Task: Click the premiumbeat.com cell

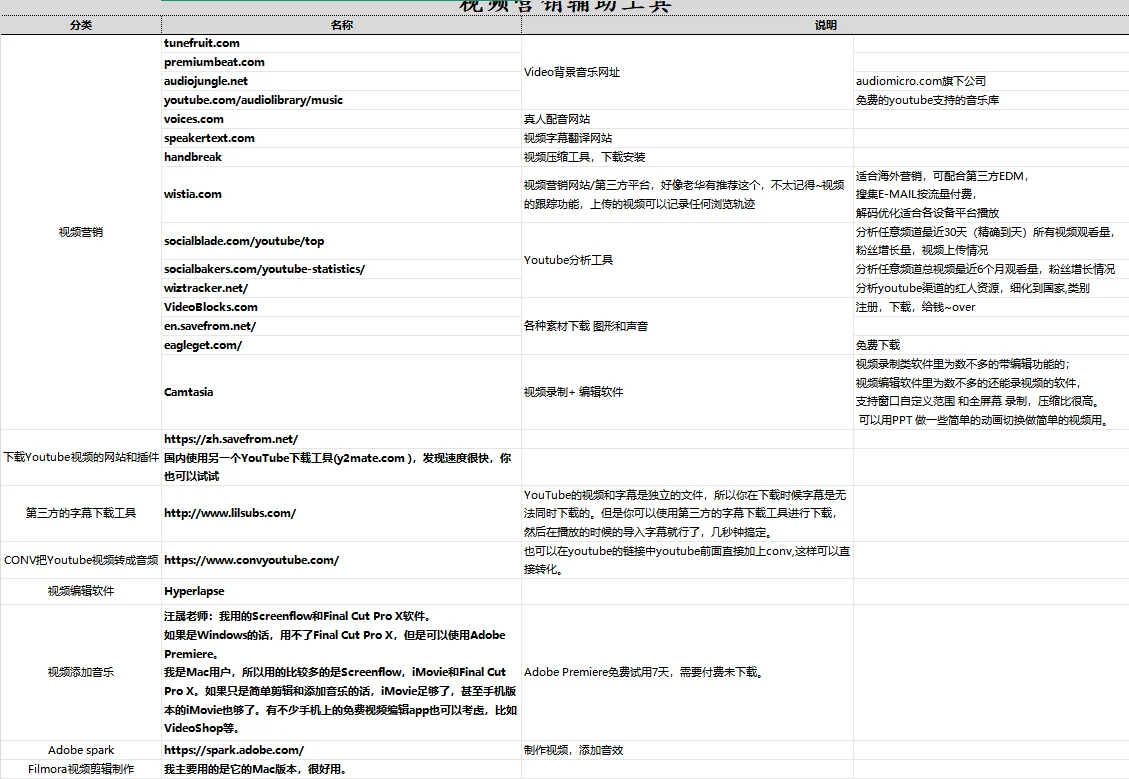Action: (x=341, y=62)
